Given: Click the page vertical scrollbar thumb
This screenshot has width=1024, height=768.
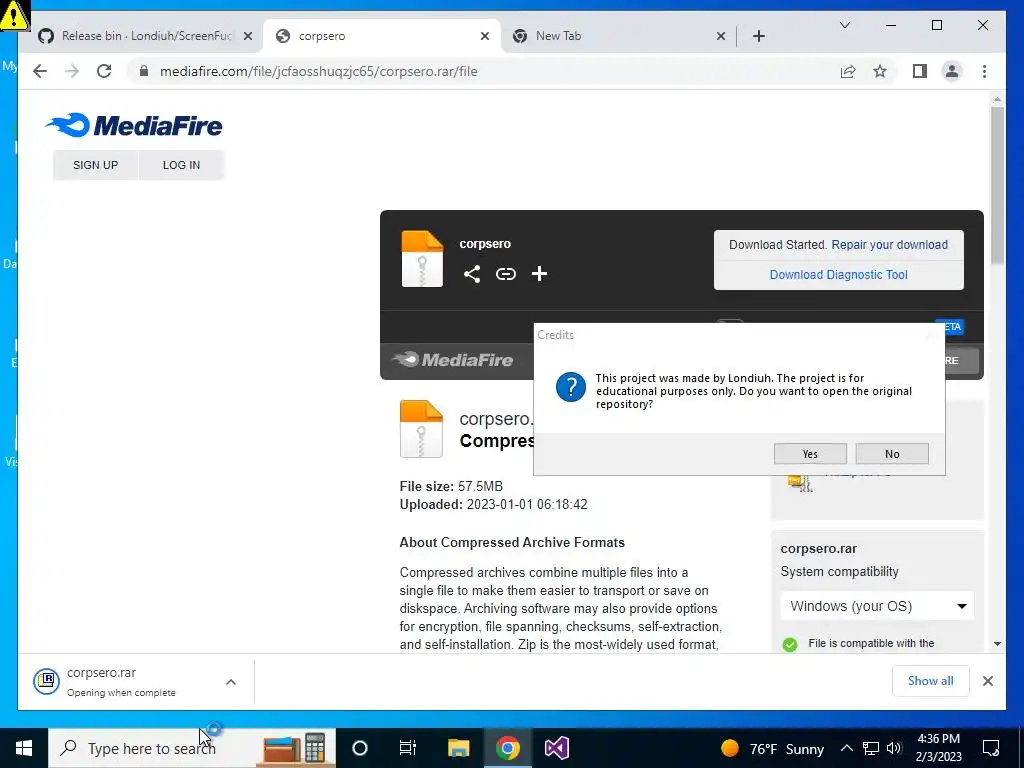Looking at the screenshot, I should (997, 185).
